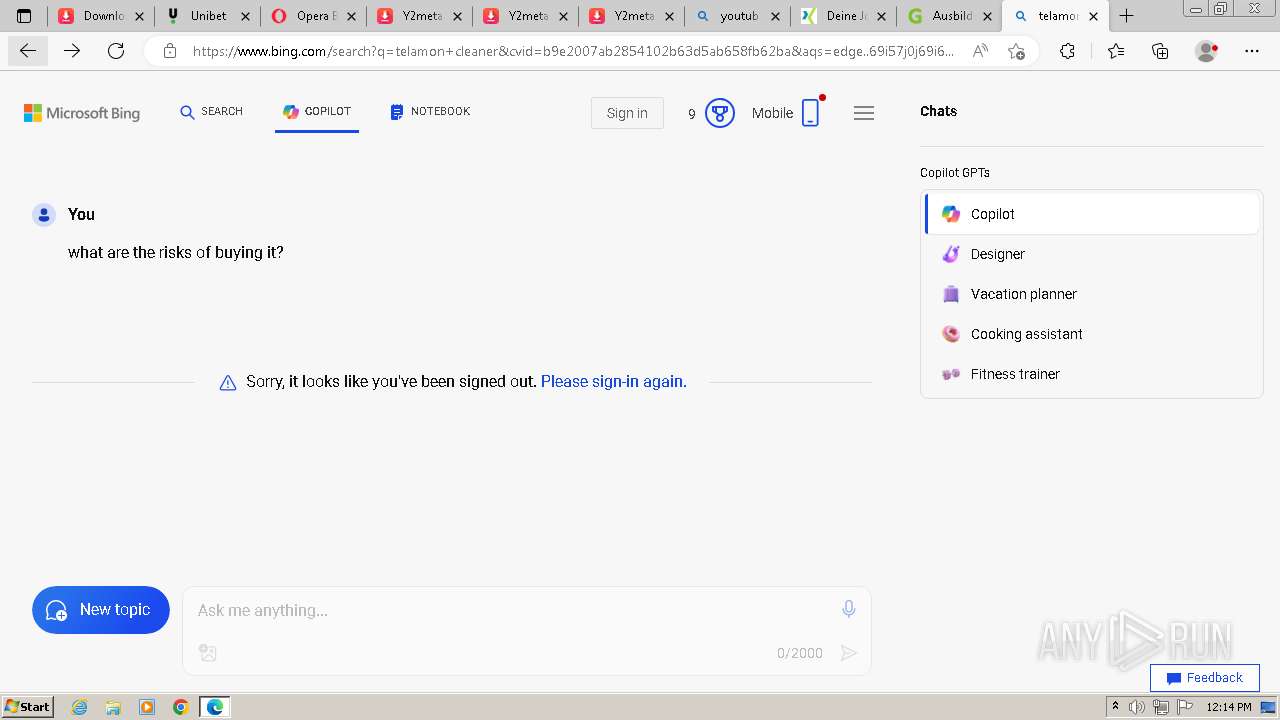Open browser Extensions puzzle icon

pyautogui.click(x=1067, y=52)
